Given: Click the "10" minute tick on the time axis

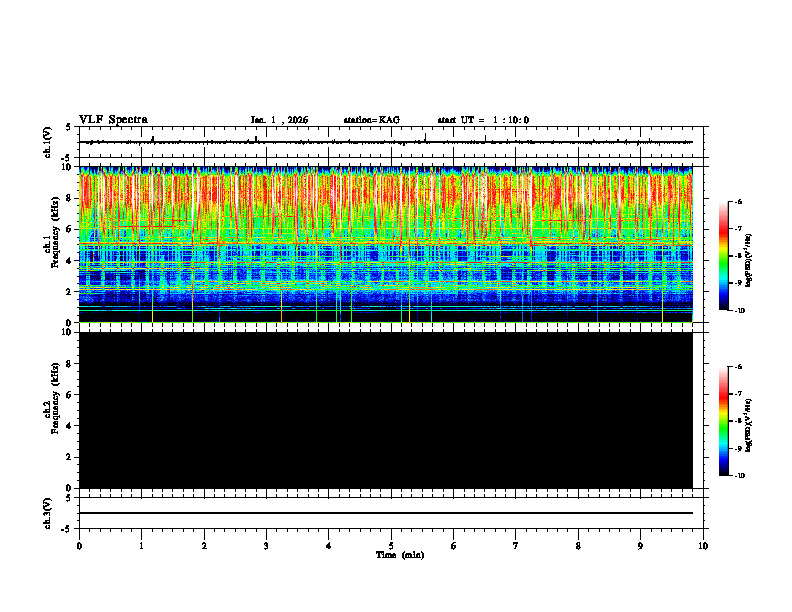Looking at the screenshot, I should 703,546.
